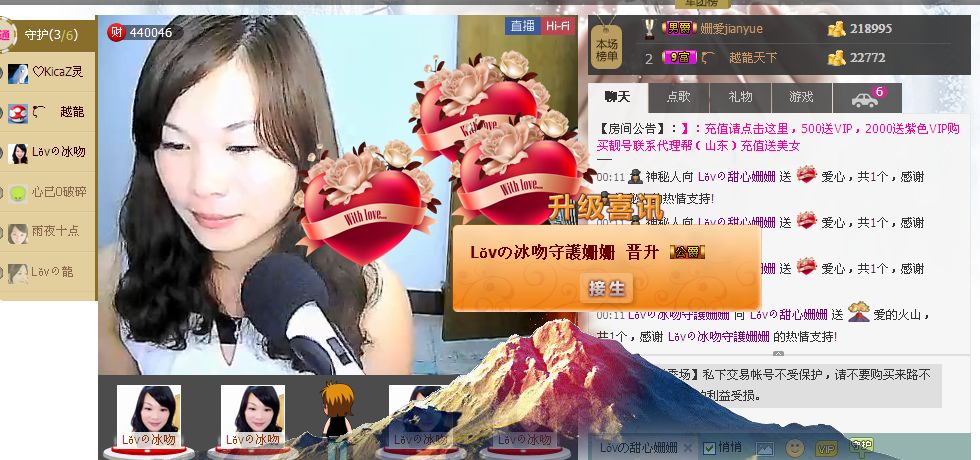The width and height of the screenshot is (980, 460).
Task: Switch to Hi-Fi audio mode
Action: pyautogui.click(x=558, y=26)
